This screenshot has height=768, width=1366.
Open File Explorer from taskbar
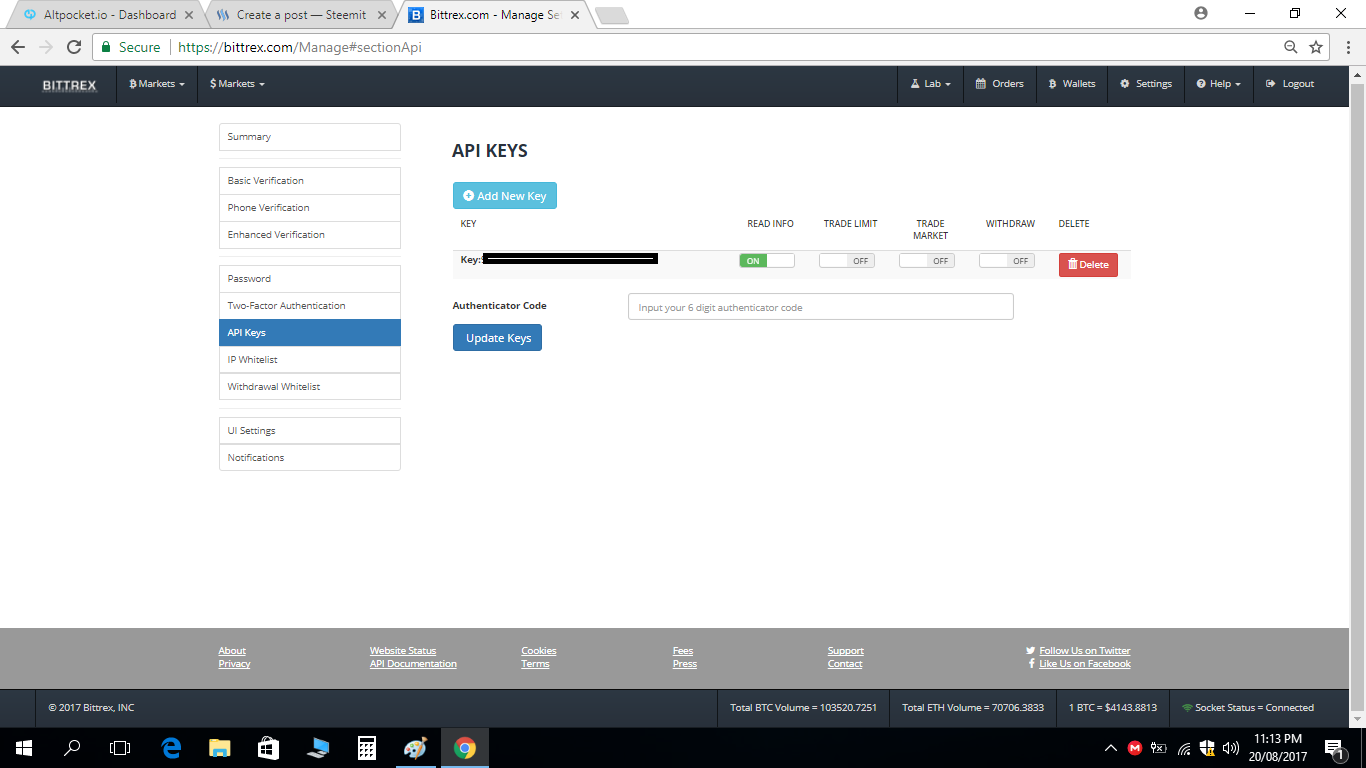[220, 748]
